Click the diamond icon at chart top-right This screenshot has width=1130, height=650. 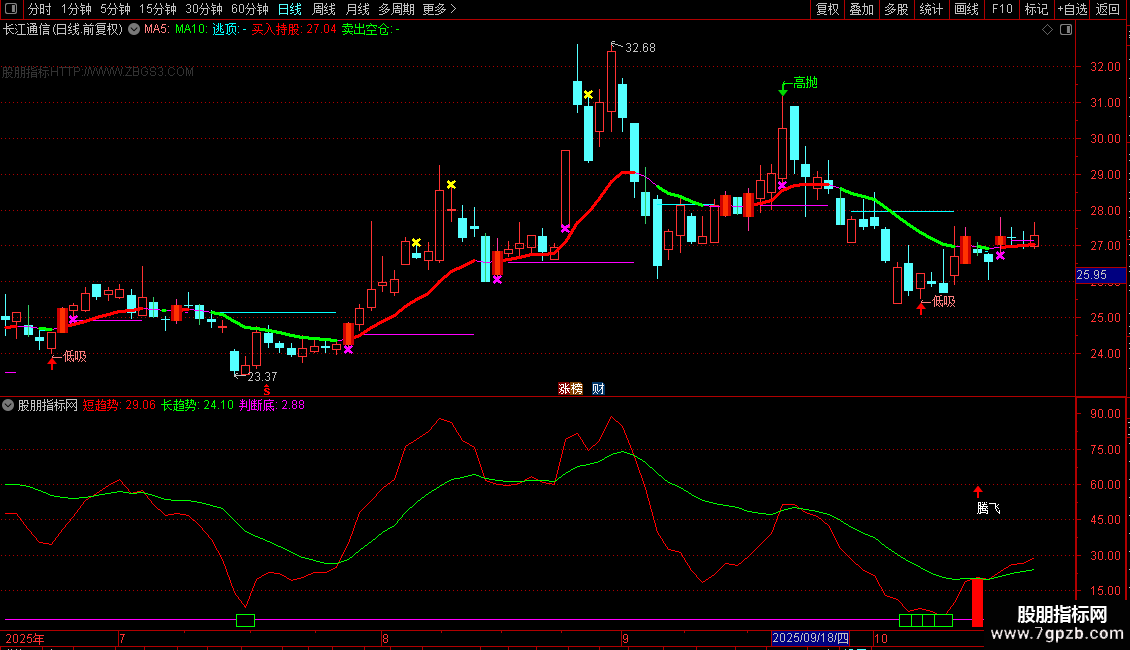[1047, 30]
